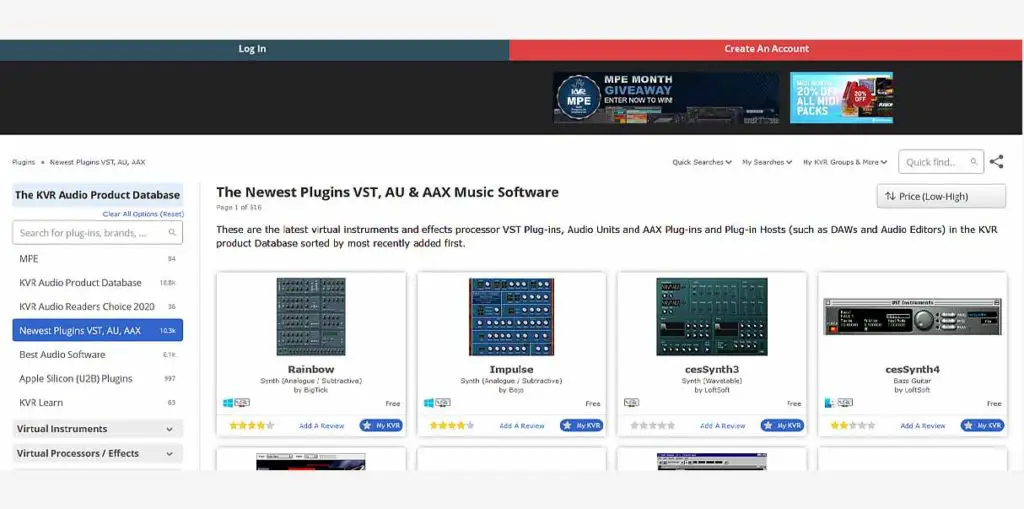Click Add A Review under cesSynth4
This screenshot has width=1024, height=509.
click(x=923, y=425)
